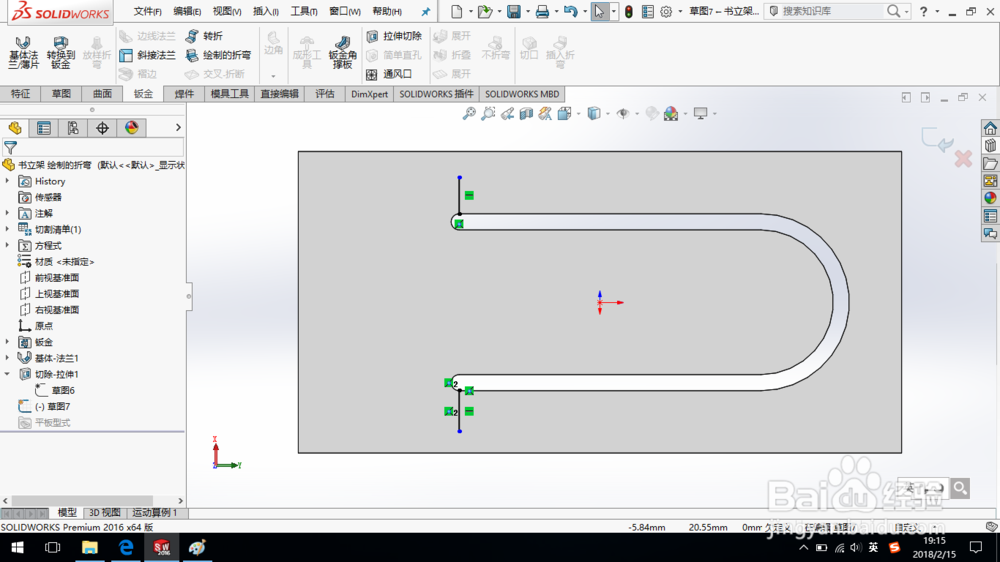Viewport: 1000px width, 562px height.
Task: Click the Vent tool (通风口)
Action: [389, 74]
